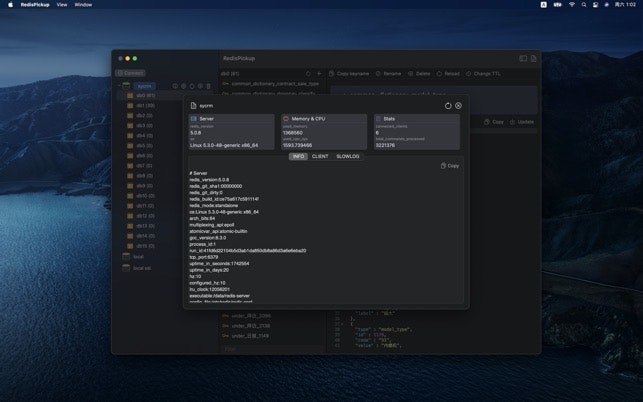Click document icon in window title bar
Screen dimensions: 643x402
coord(534,59)
